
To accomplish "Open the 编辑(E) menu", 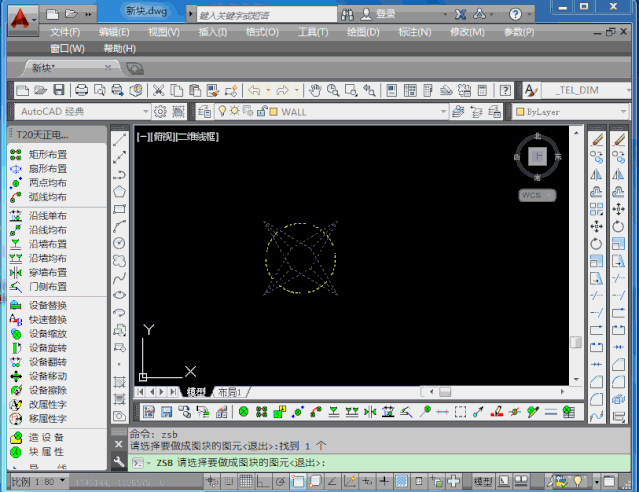I will pos(114,32).
